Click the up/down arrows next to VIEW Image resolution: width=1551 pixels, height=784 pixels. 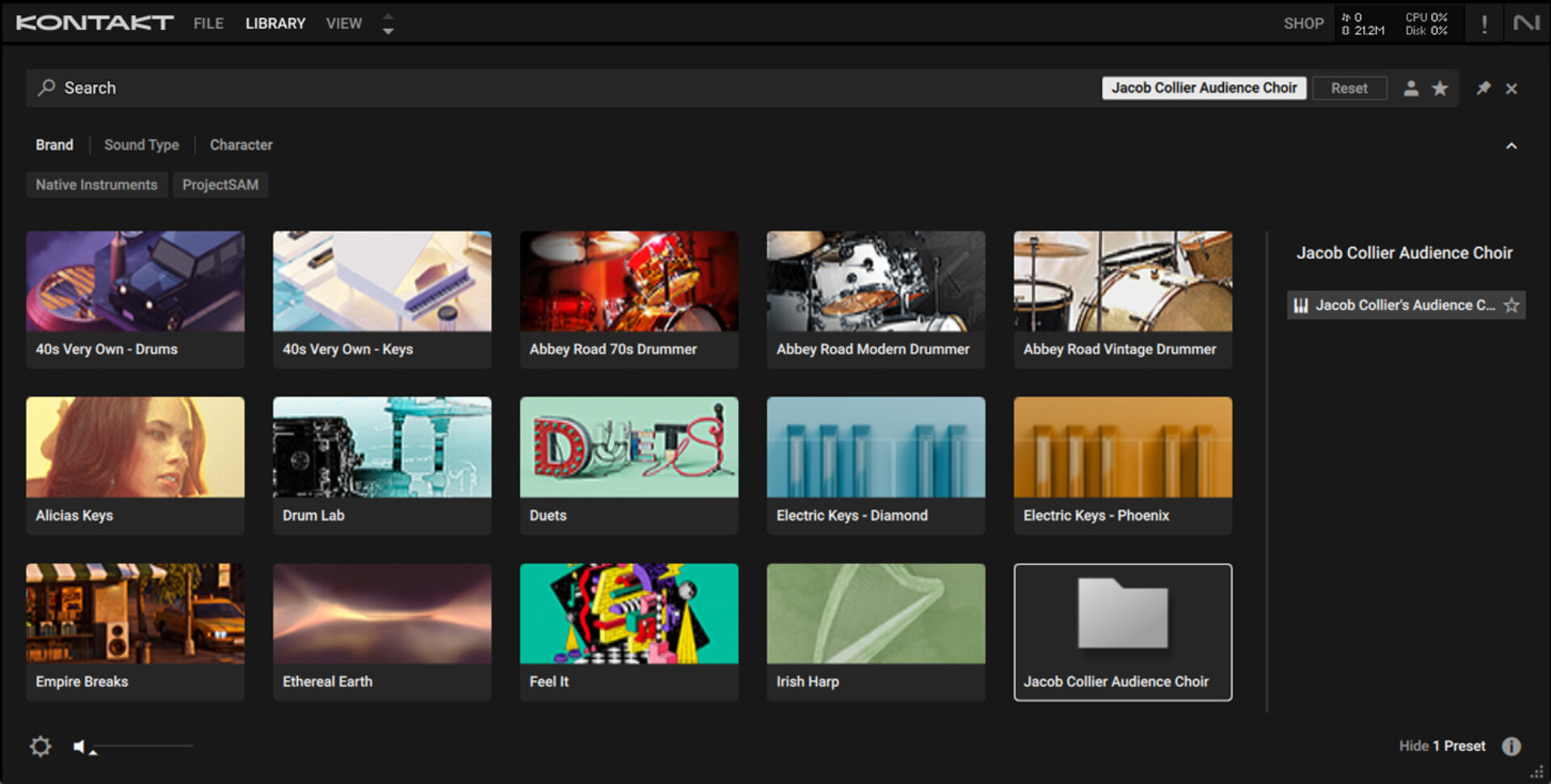pyautogui.click(x=388, y=23)
